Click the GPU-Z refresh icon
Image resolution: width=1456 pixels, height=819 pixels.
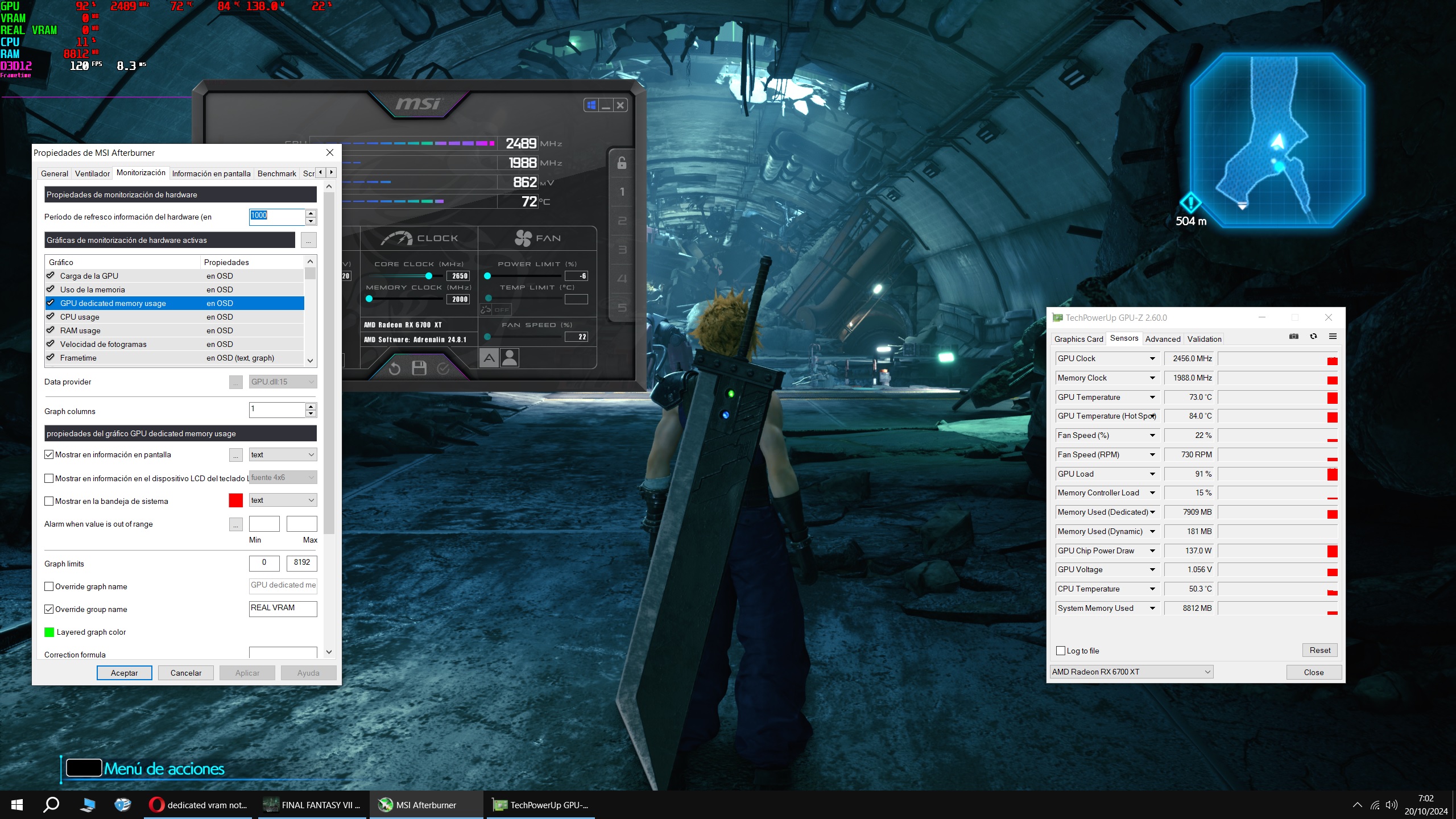pos(1313,336)
